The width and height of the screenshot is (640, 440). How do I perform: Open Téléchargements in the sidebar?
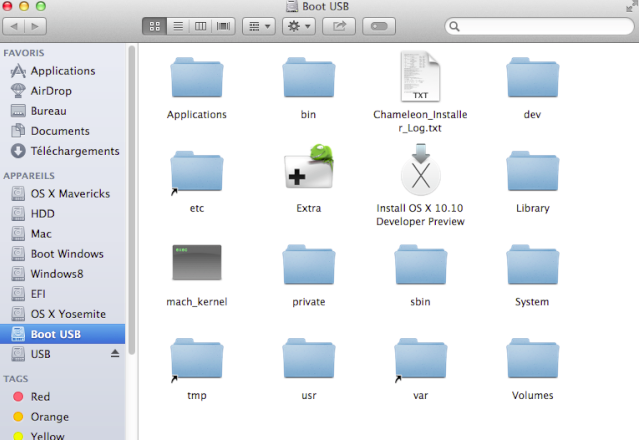coord(62,151)
